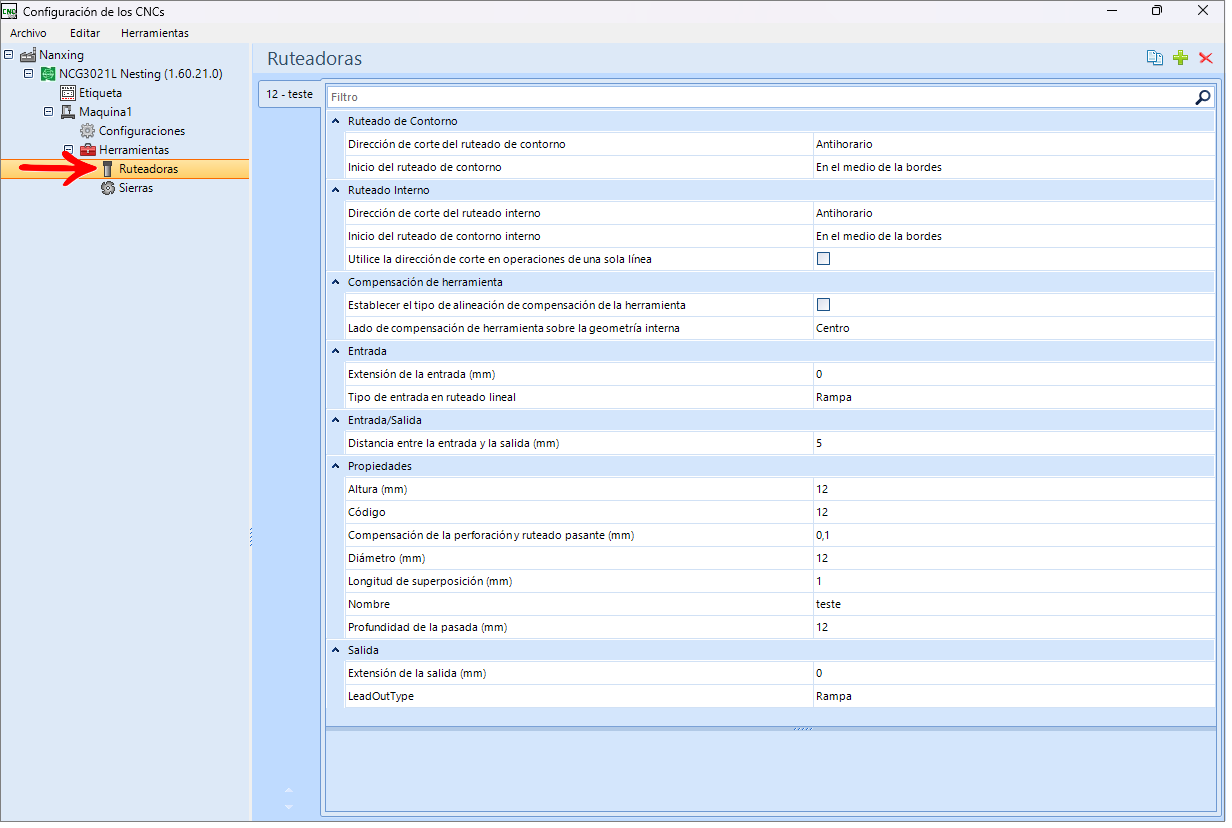Collapse the Entrada section
This screenshot has width=1232, height=828.
click(336, 351)
